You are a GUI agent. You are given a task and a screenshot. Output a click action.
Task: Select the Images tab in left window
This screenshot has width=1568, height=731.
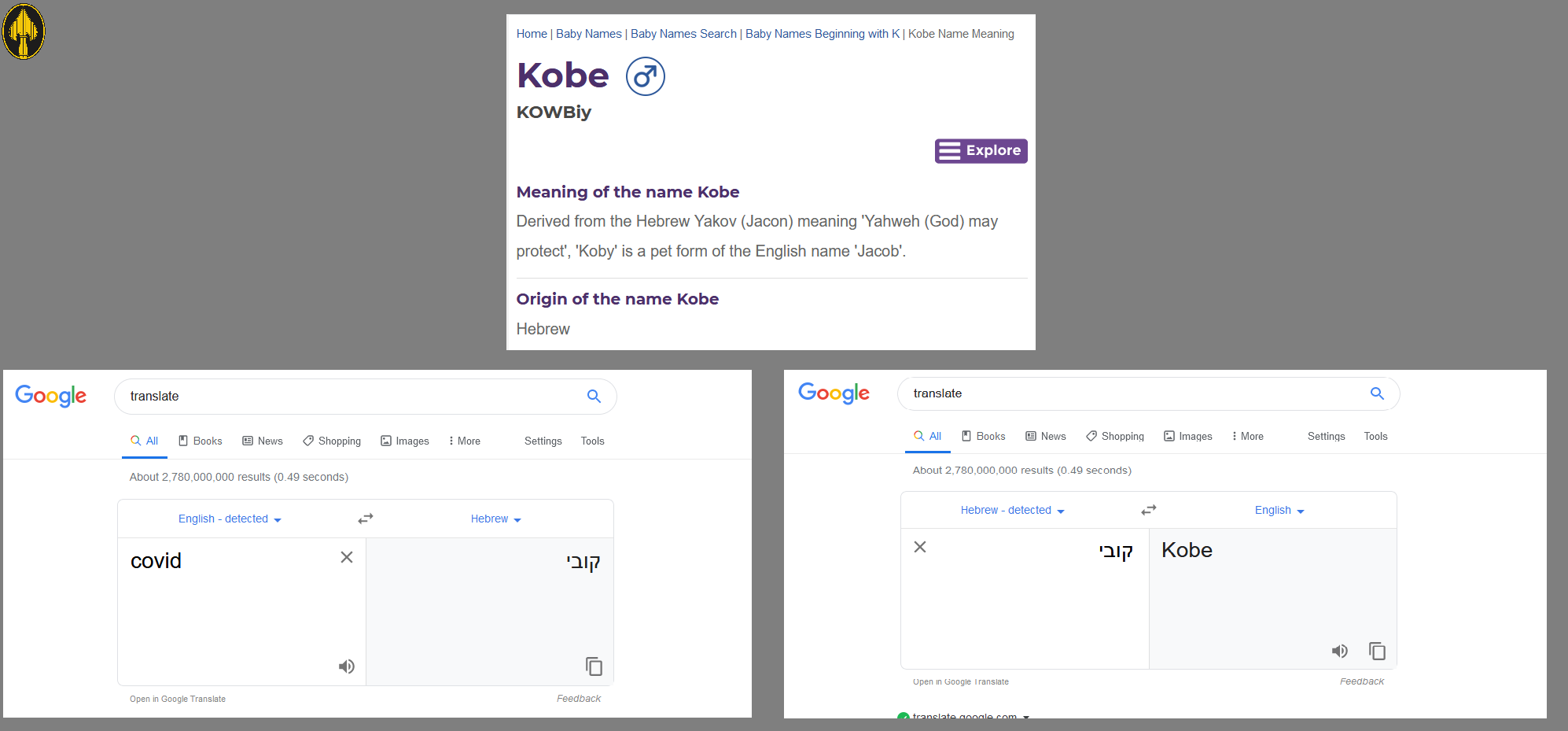(x=405, y=441)
